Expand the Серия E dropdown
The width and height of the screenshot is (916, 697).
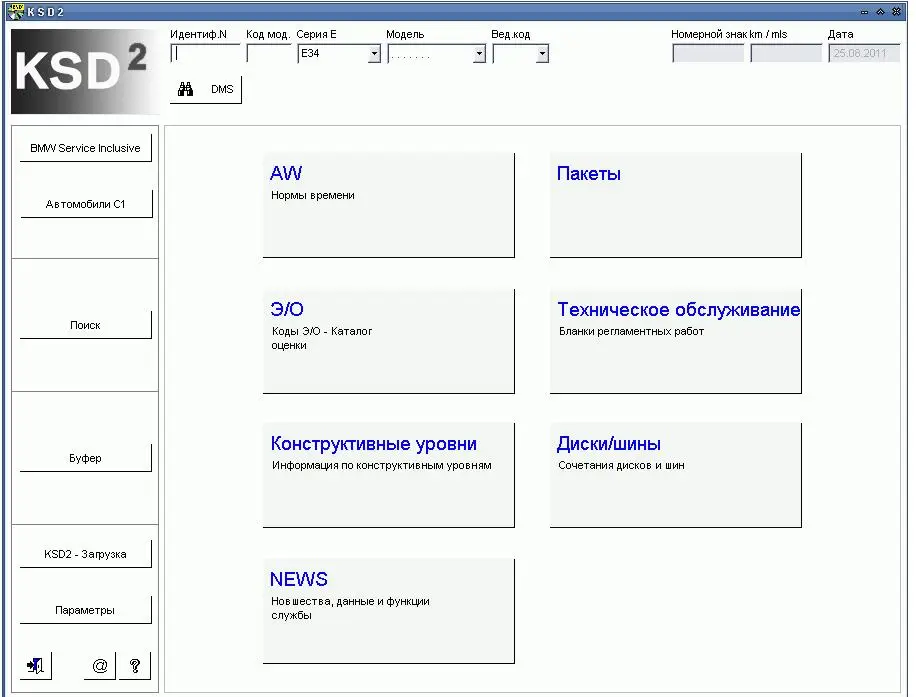point(374,54)
